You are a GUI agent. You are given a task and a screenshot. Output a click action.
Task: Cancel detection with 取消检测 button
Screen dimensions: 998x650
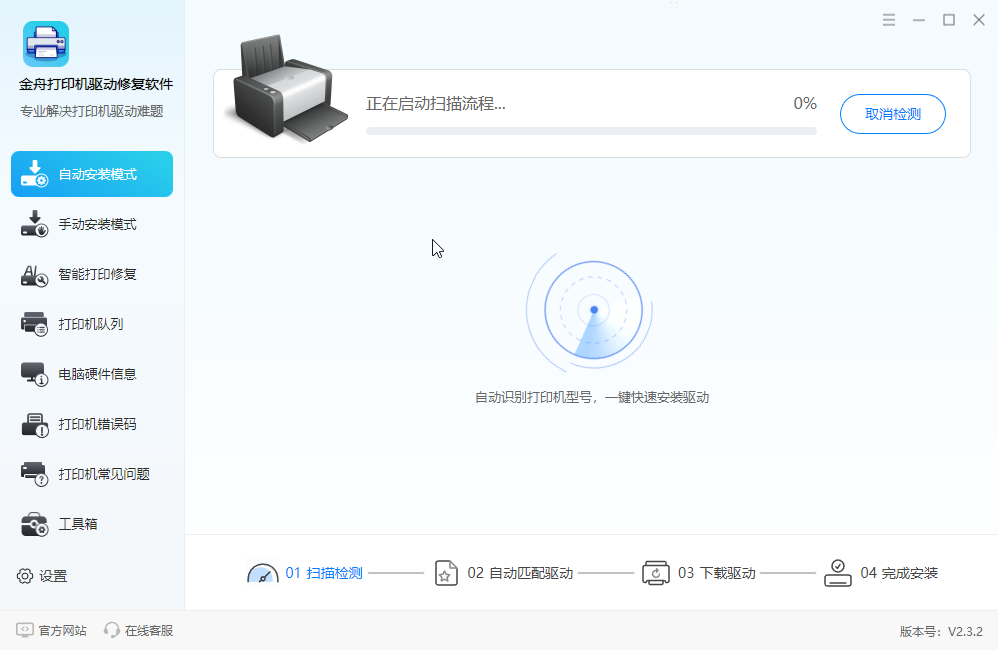tap(892, 114)
